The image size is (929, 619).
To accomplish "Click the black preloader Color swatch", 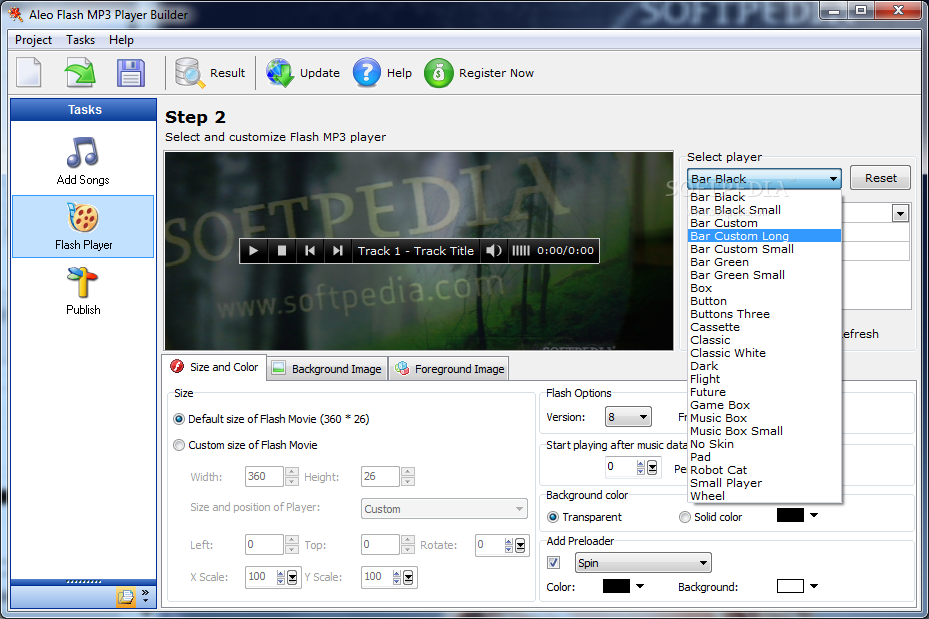I will pos(616,586).
